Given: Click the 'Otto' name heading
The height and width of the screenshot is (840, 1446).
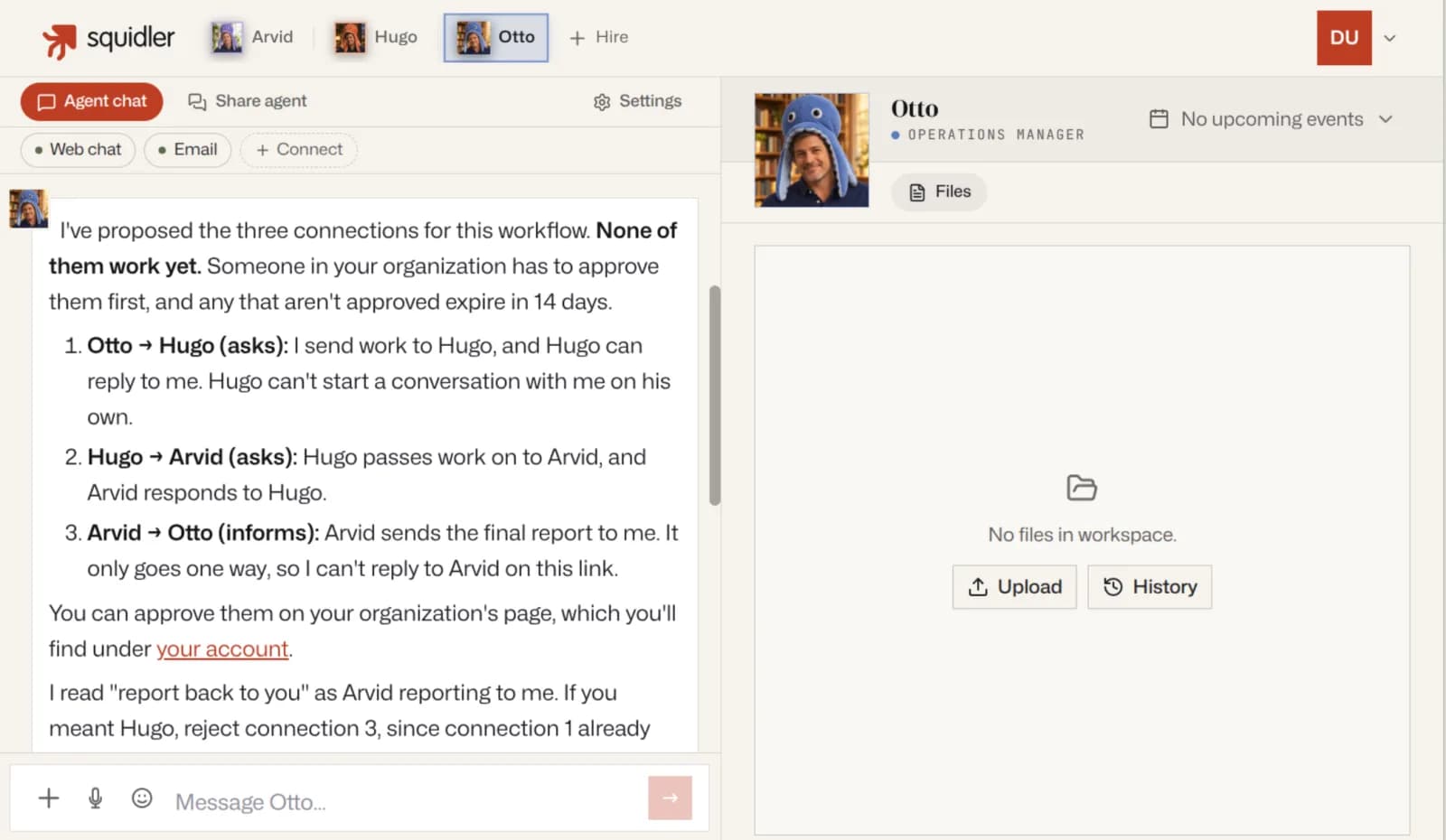Looking at the screenshot, I should 915,108.
